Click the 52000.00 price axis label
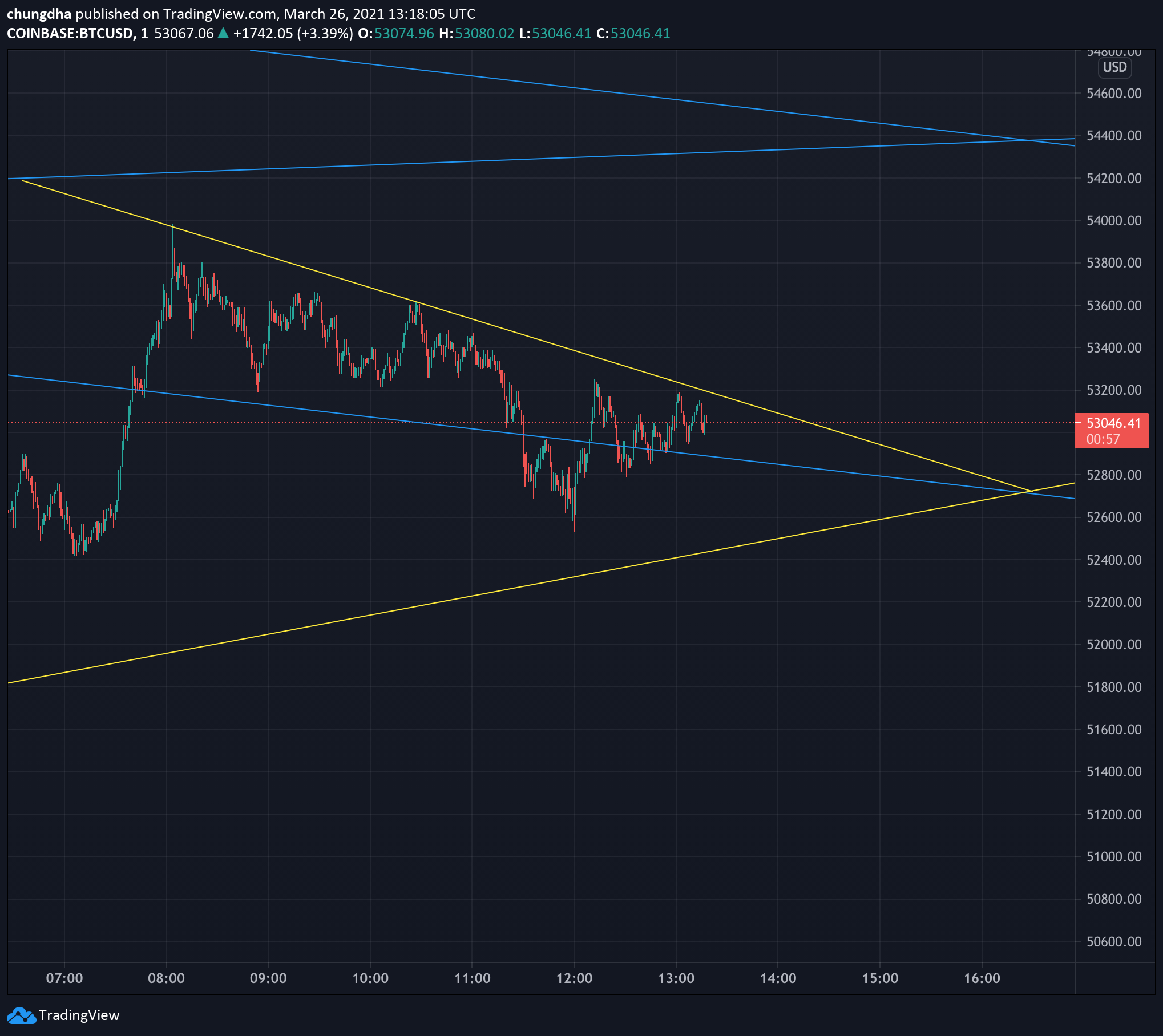Viewport: 1163px width, 1036px height. pos(1114,645)
